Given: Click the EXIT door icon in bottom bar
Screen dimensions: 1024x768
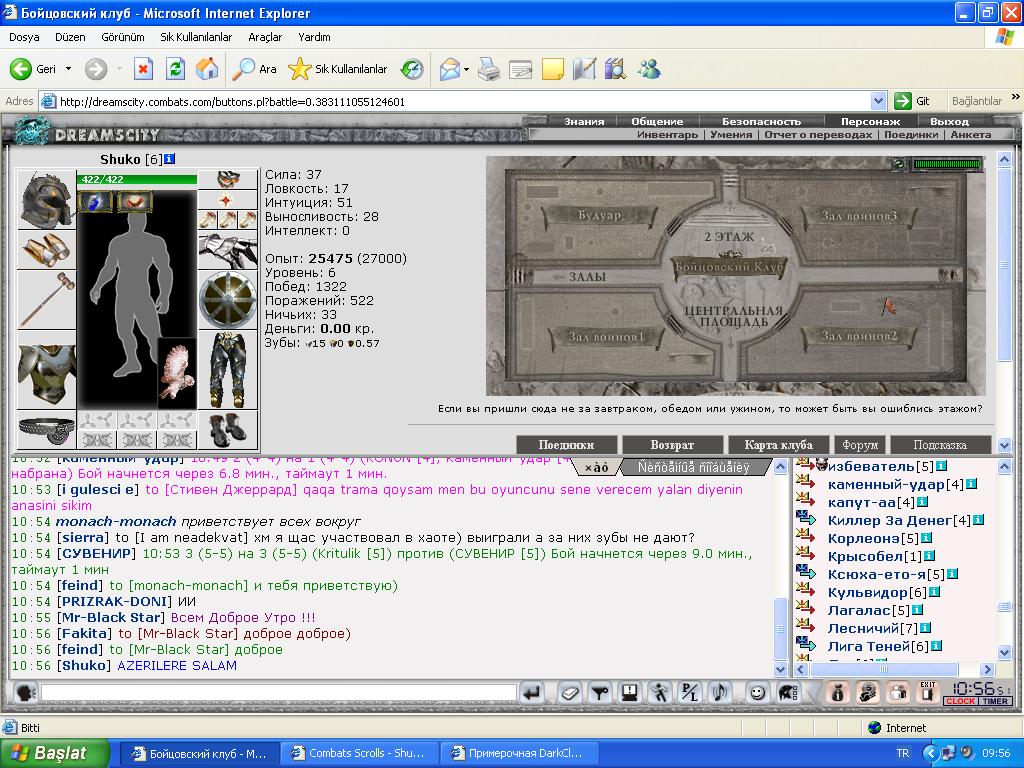Looking at the screenshot, I should [927, 692].
